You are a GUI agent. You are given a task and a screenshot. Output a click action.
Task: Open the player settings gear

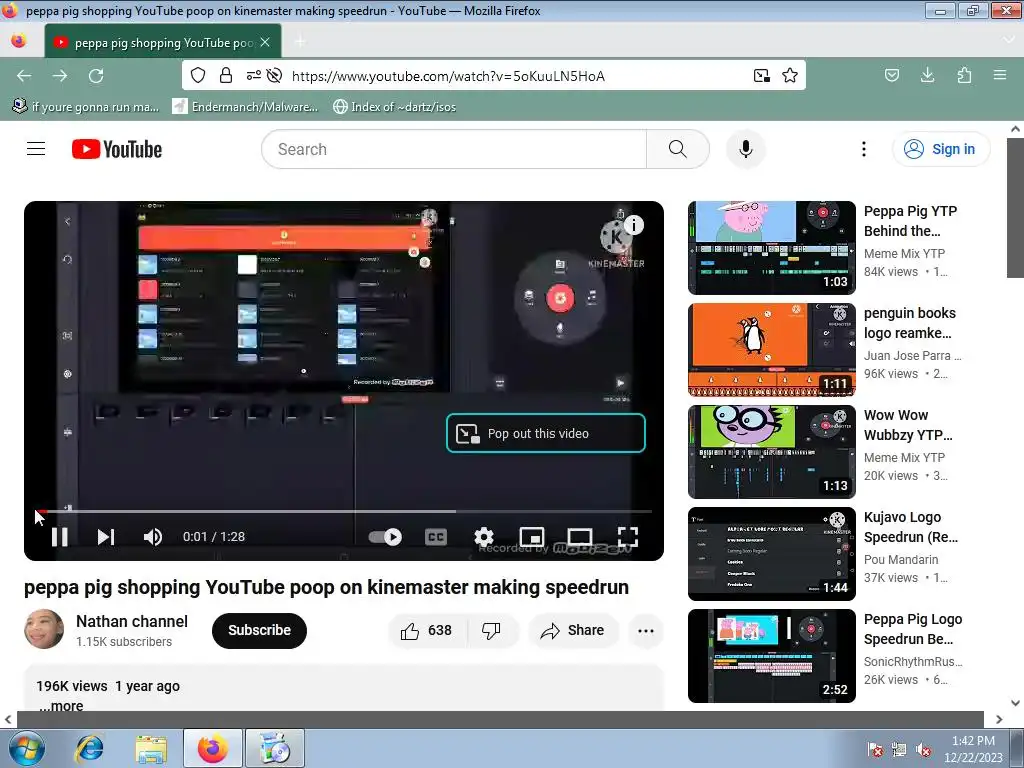pos(484,537)
